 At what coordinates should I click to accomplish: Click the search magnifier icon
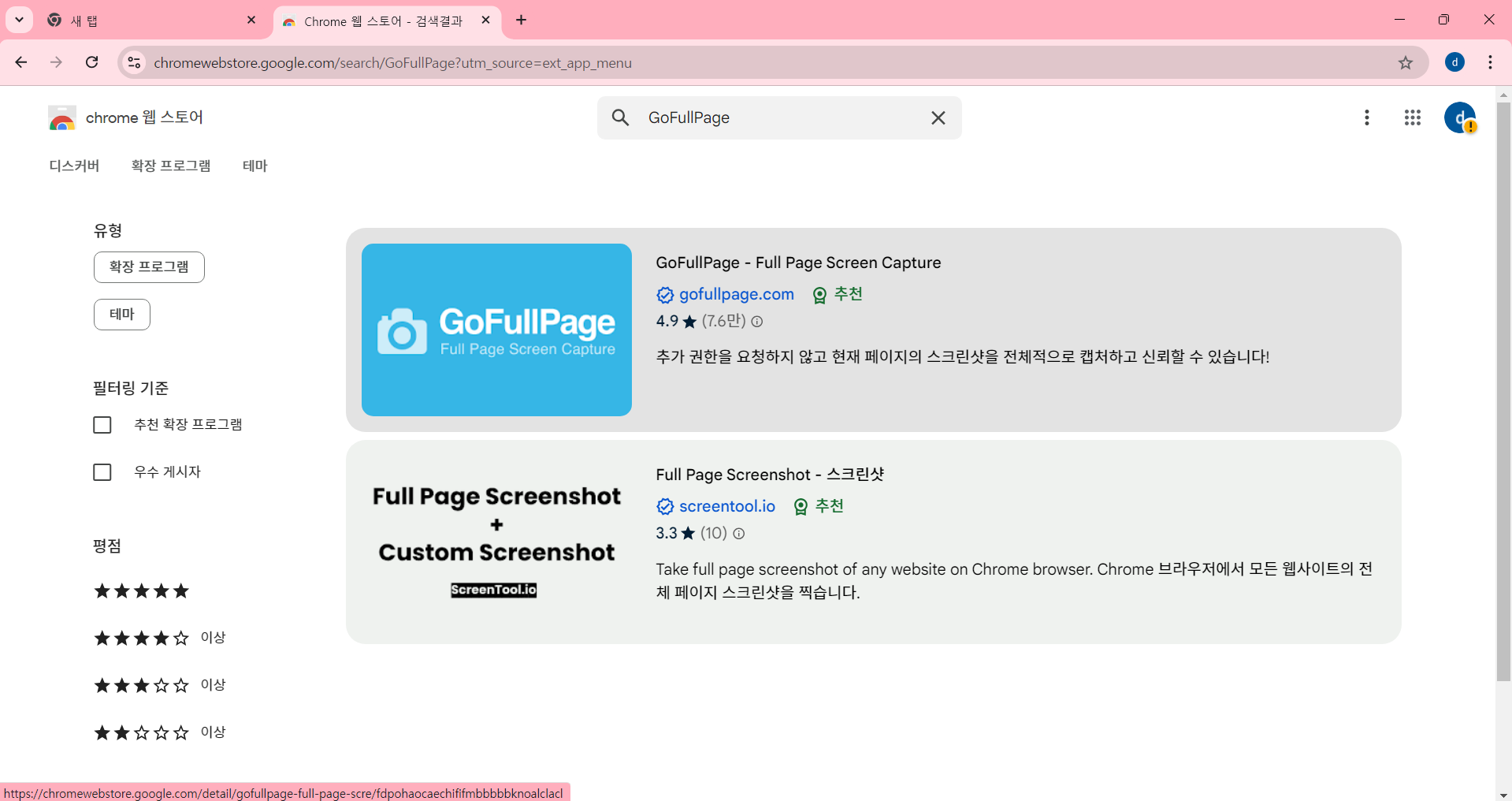(x=621, y=117)
